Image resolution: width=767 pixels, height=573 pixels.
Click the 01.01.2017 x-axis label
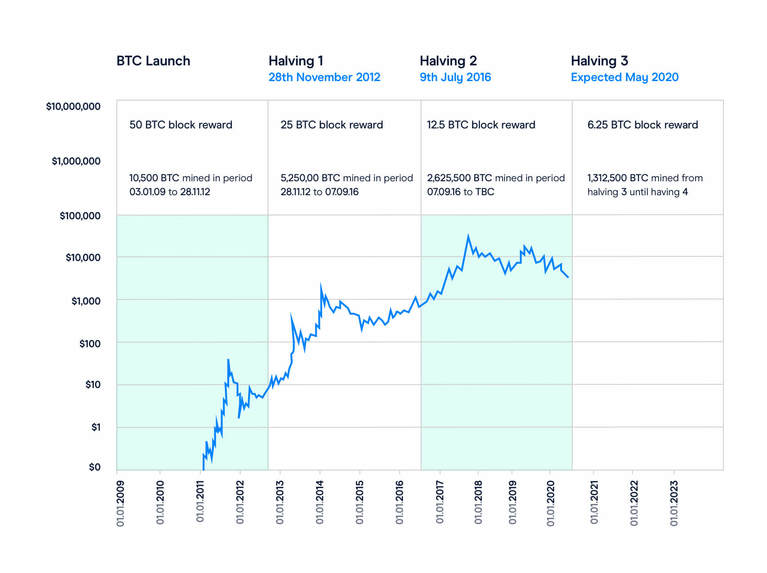click(x=440, y=503)
